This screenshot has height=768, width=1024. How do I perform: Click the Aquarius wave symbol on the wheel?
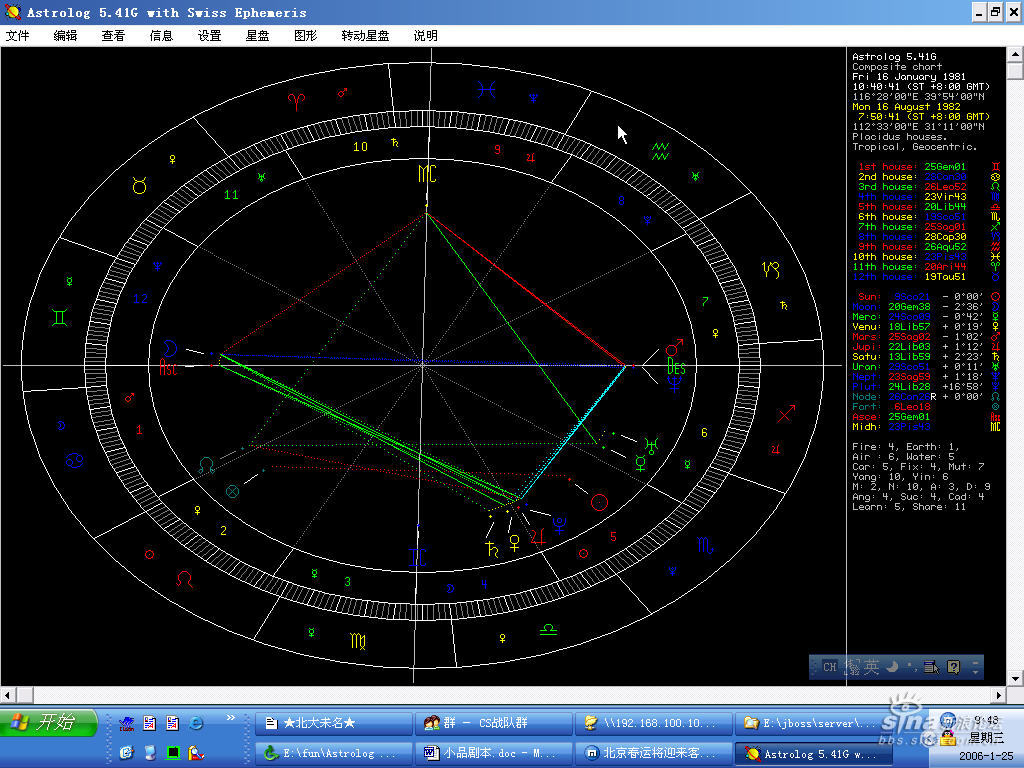coord(660,152)
